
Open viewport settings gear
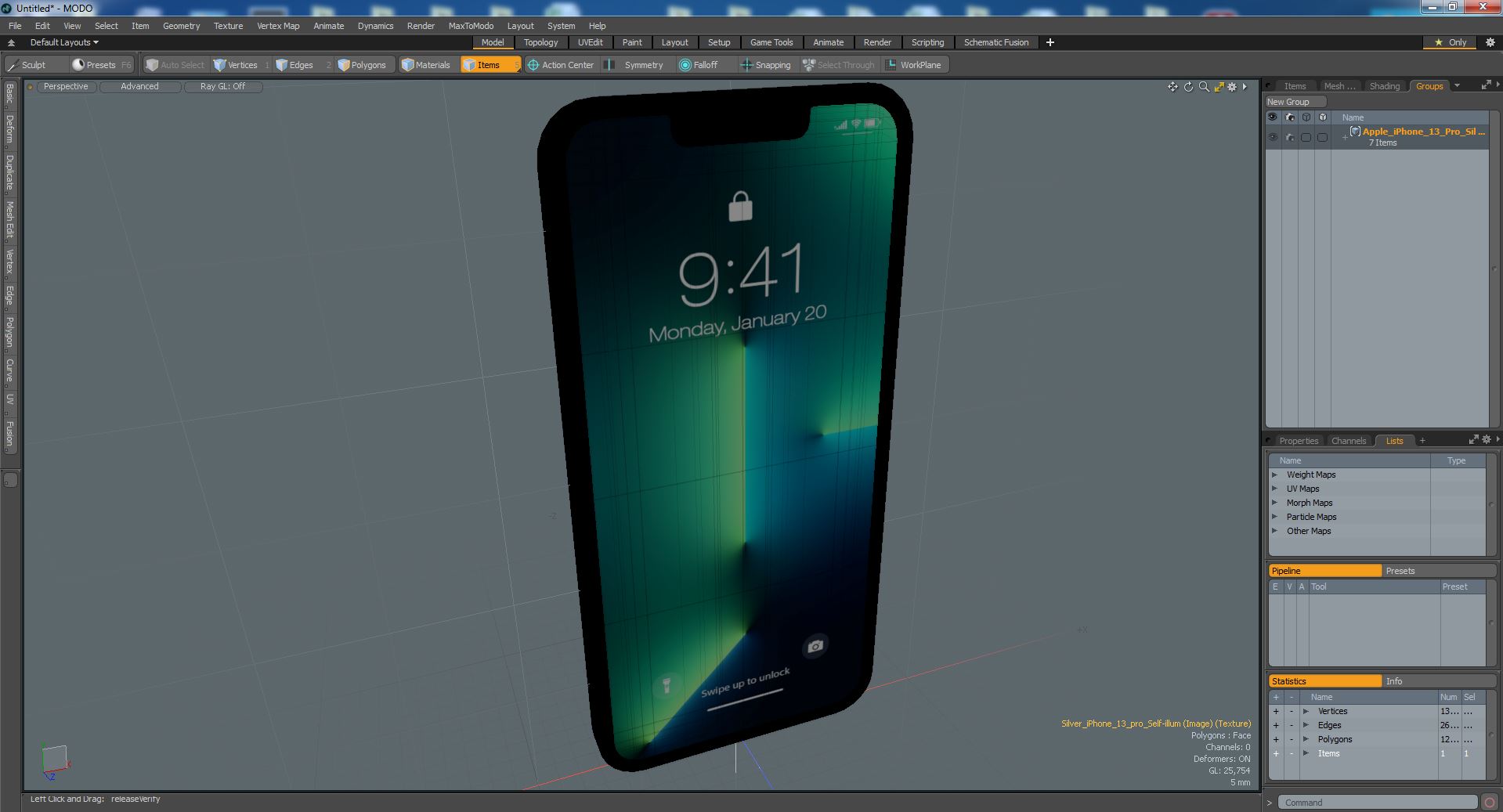pyautogui.click(x=1232, y=87)
